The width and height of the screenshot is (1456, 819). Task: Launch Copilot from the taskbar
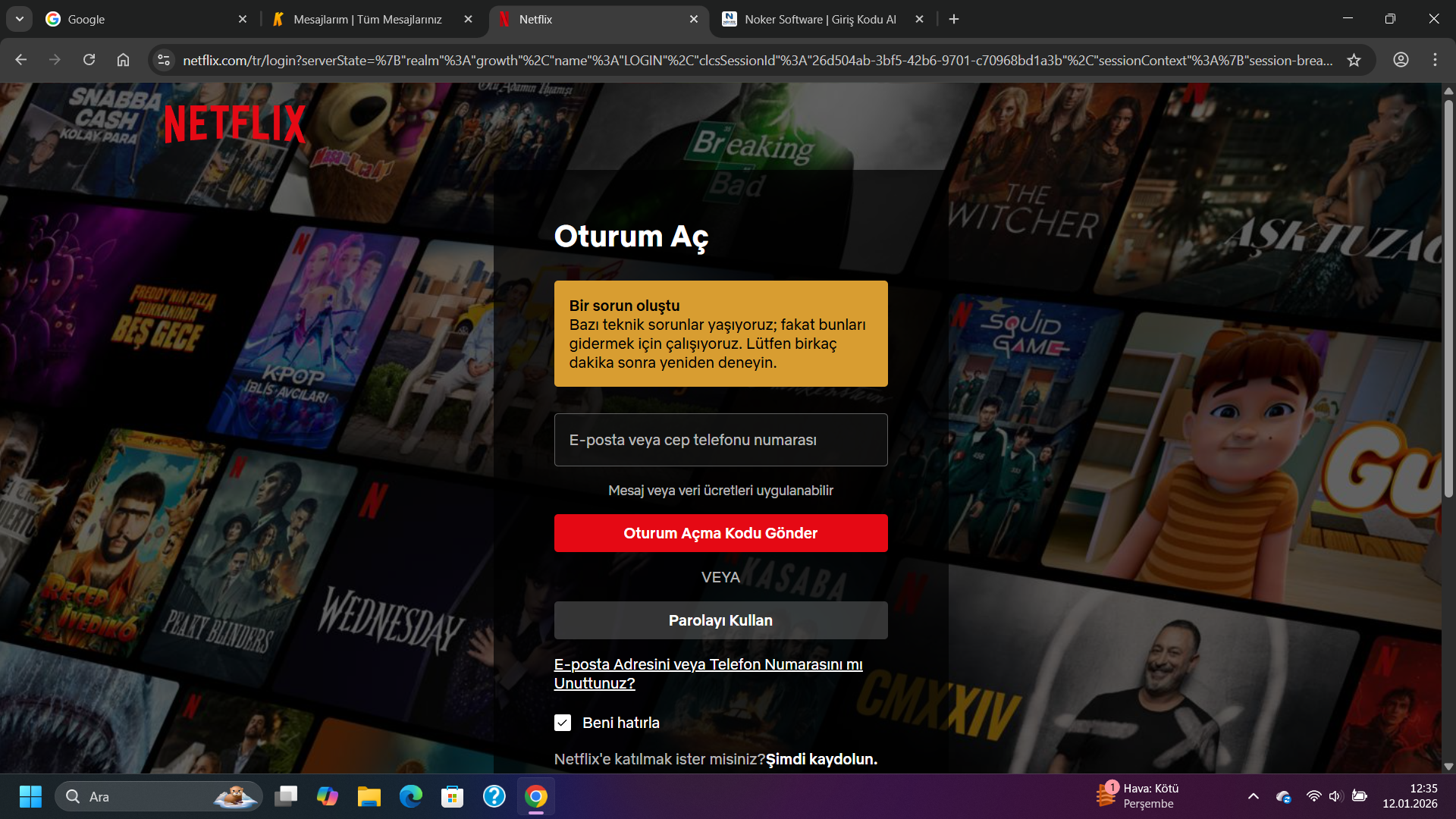coord(328,796)
